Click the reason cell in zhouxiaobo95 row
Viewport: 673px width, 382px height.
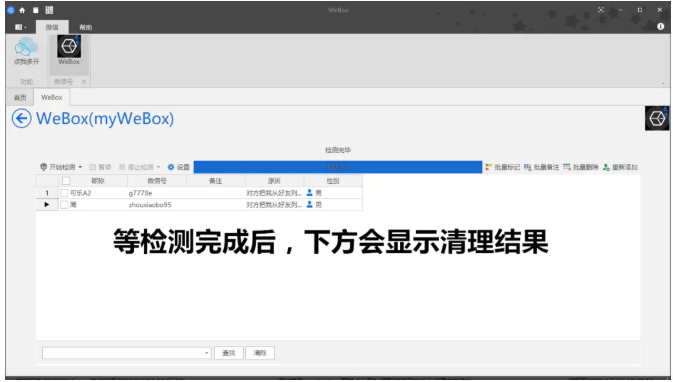[274, 205]
